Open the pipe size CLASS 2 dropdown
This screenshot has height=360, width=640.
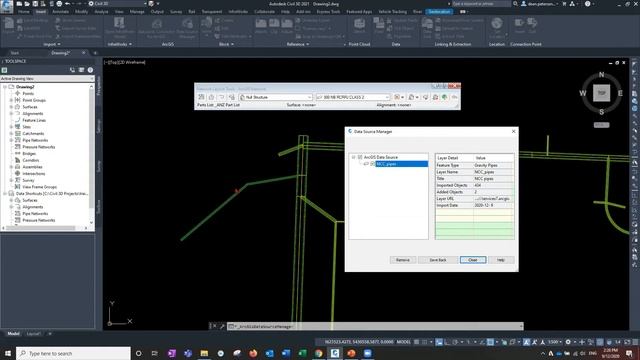tap(353, 97)
